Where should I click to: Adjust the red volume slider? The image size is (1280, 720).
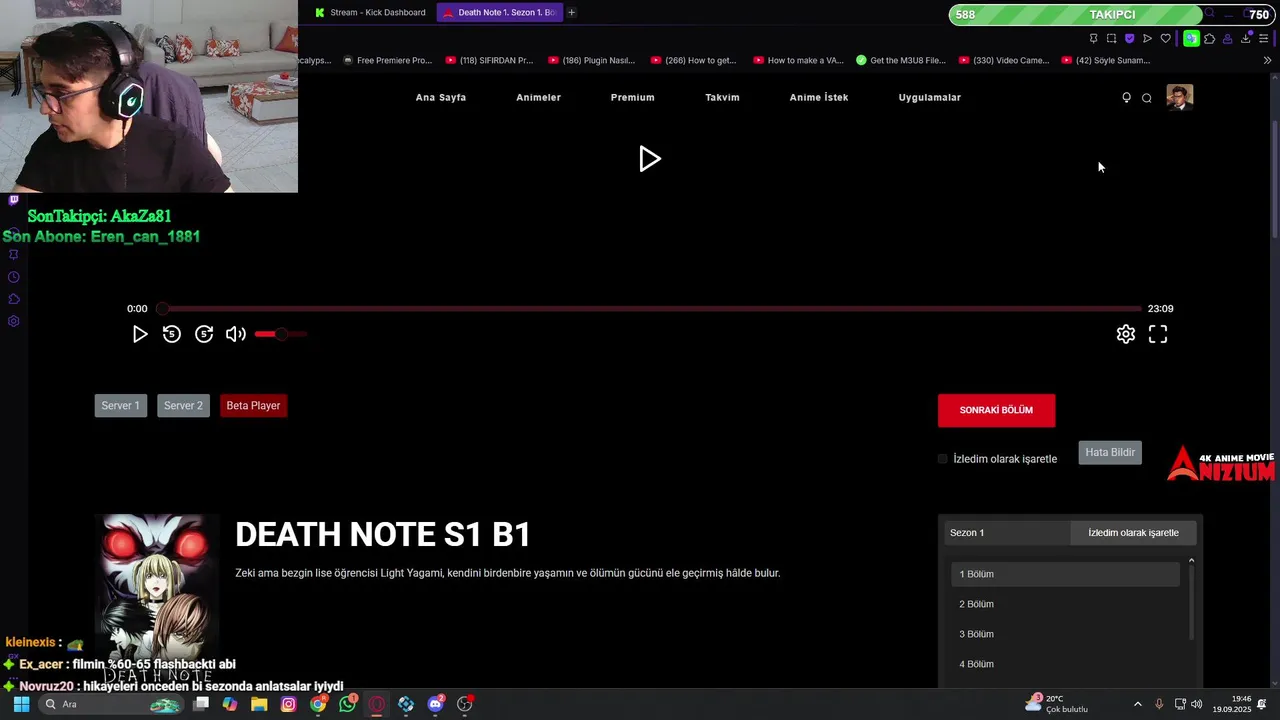[x=281, y=334]
